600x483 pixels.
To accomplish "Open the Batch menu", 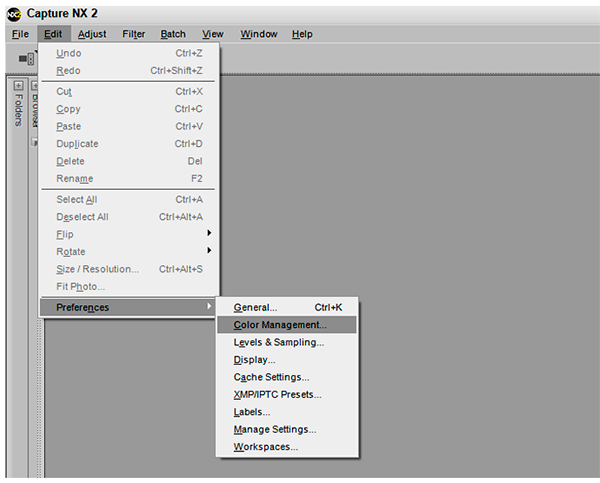I will coord(173,34).
